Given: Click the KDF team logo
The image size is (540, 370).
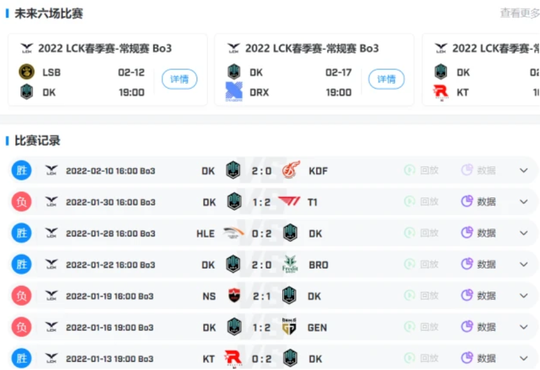Looking at the screenshot, I should point(291,170).
